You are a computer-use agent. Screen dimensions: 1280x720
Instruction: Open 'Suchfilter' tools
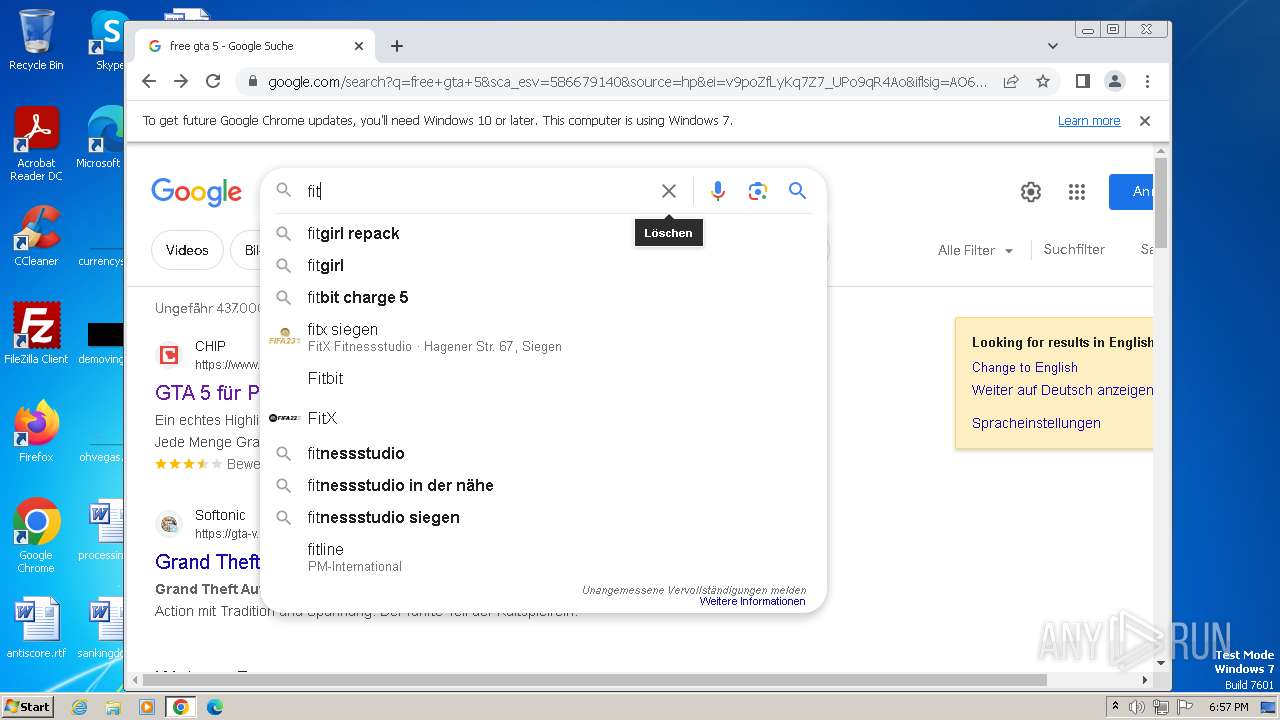[x=1074, y=249]
